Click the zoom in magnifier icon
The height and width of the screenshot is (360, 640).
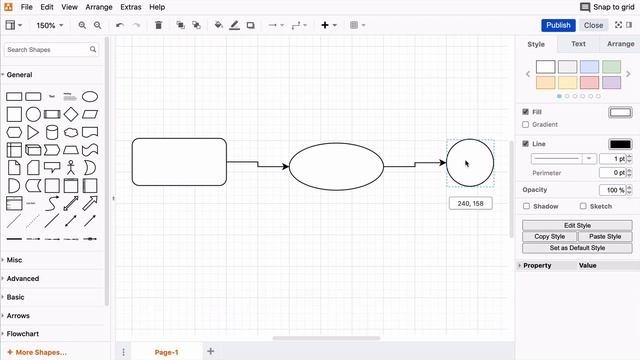coord(82,25)
